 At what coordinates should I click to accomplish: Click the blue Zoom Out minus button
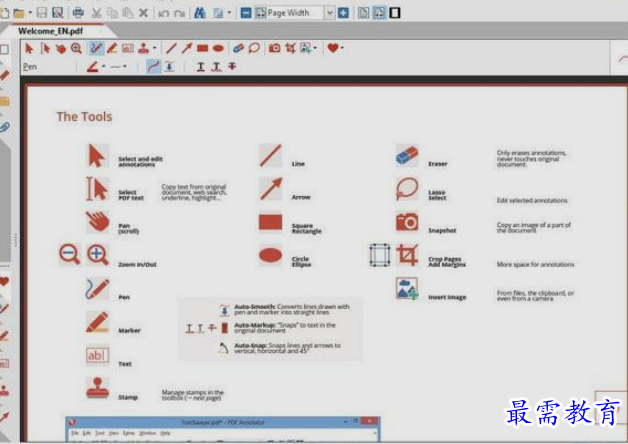(246, 13)
